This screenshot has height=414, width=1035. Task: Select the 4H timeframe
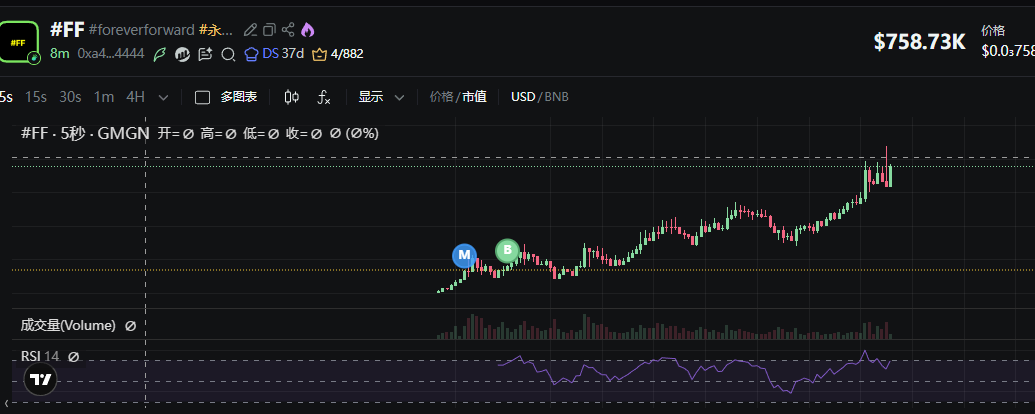[135, 97]
